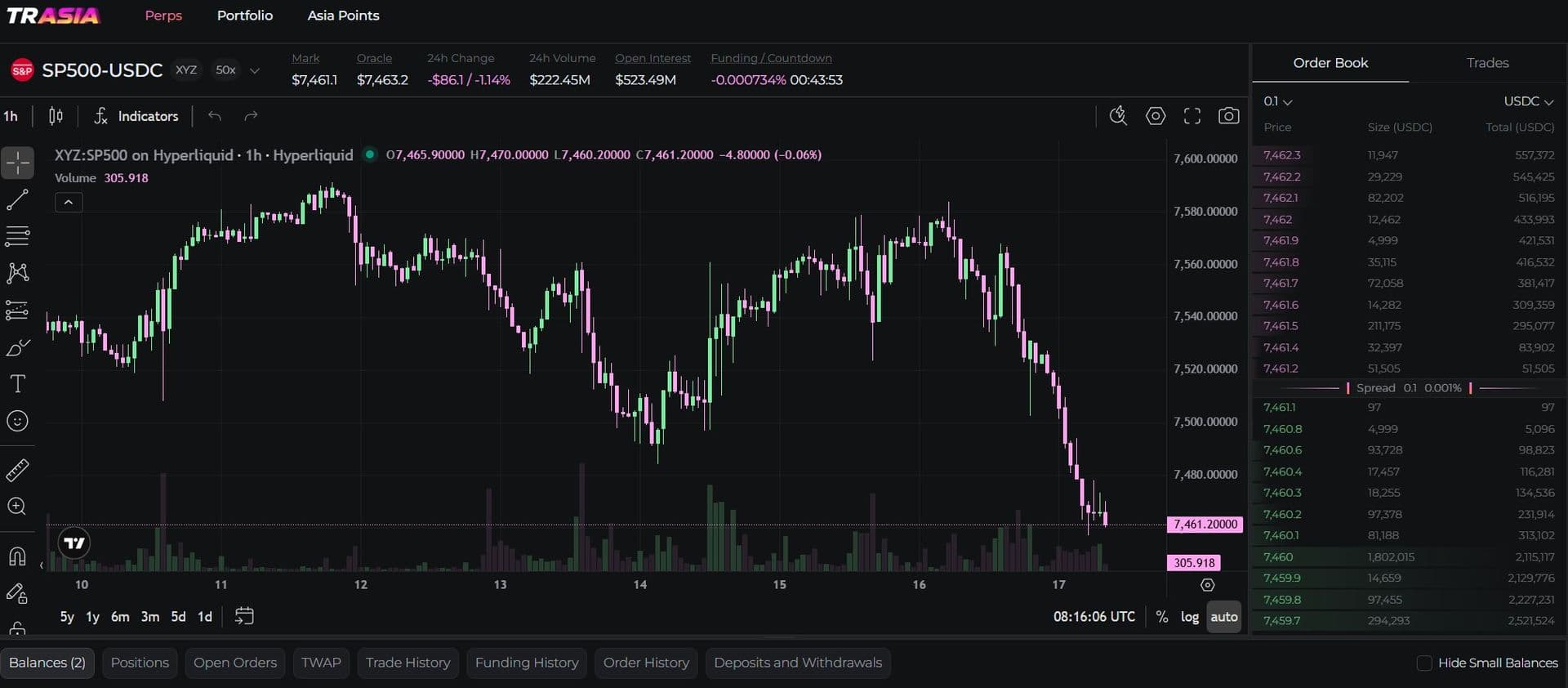Toggle auto scale mode
Viewport: 1568px width, 688px height.
1223,617
